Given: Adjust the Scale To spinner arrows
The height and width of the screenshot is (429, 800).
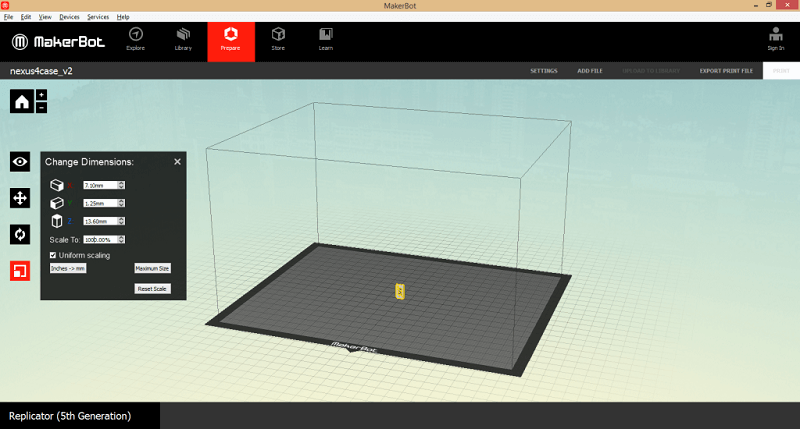Looking at the screenshot, I should tap(121, 239).
